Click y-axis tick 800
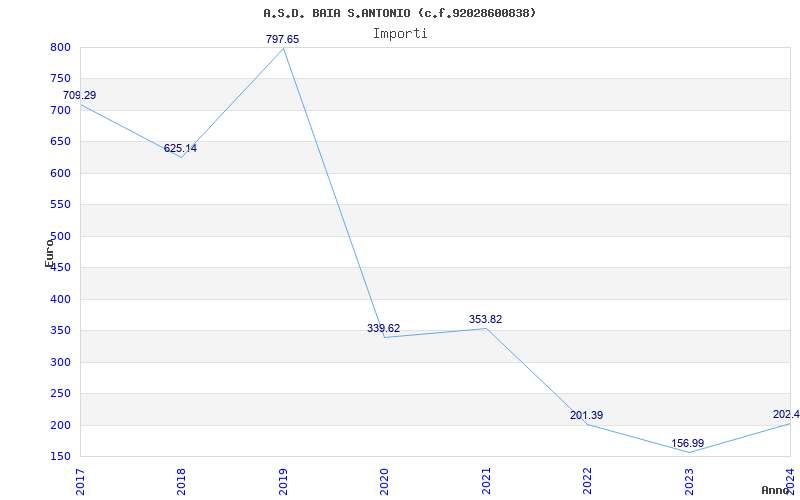Screen dimensions: 800x500 60,47
